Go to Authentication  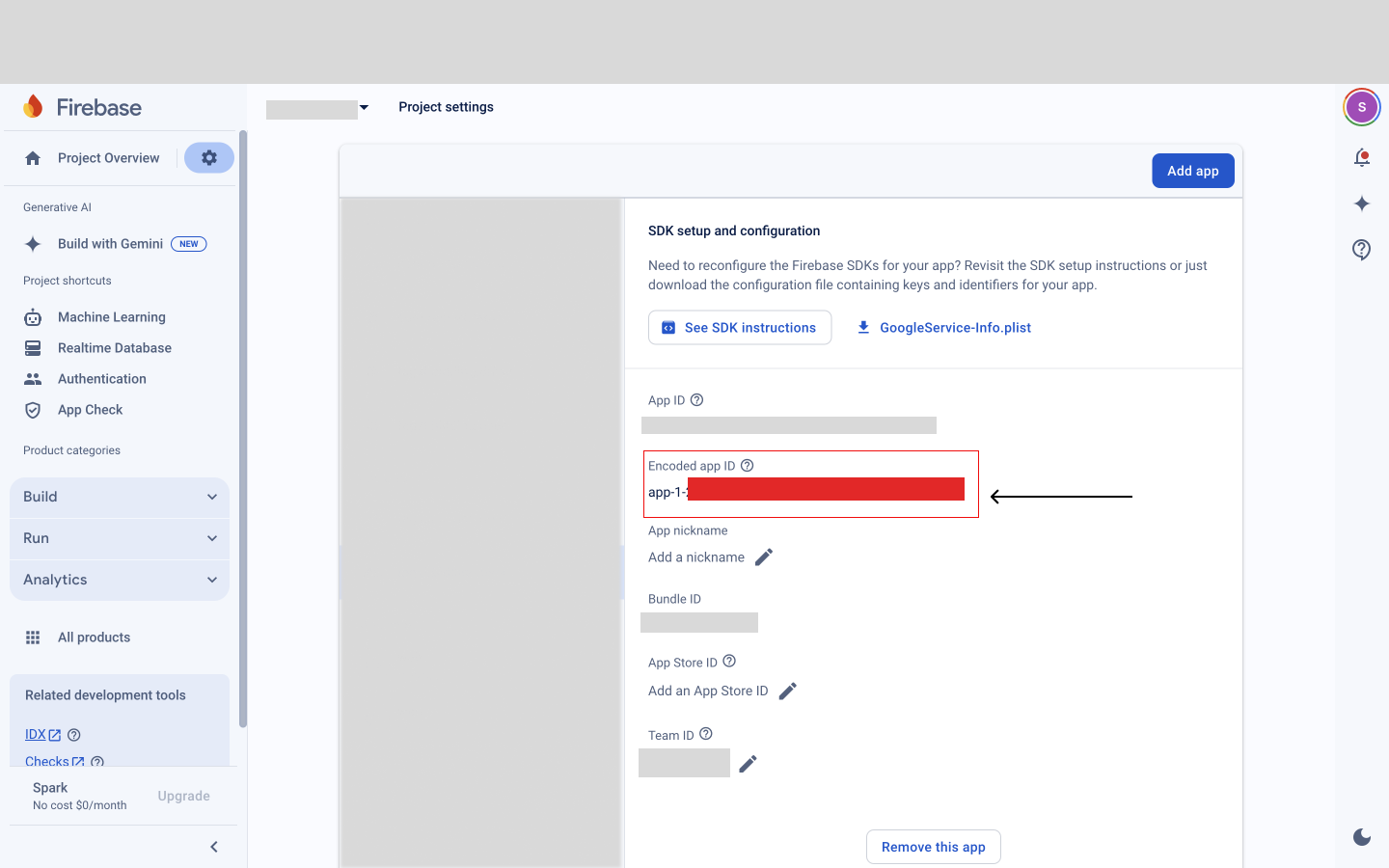[x=102, y=379]
